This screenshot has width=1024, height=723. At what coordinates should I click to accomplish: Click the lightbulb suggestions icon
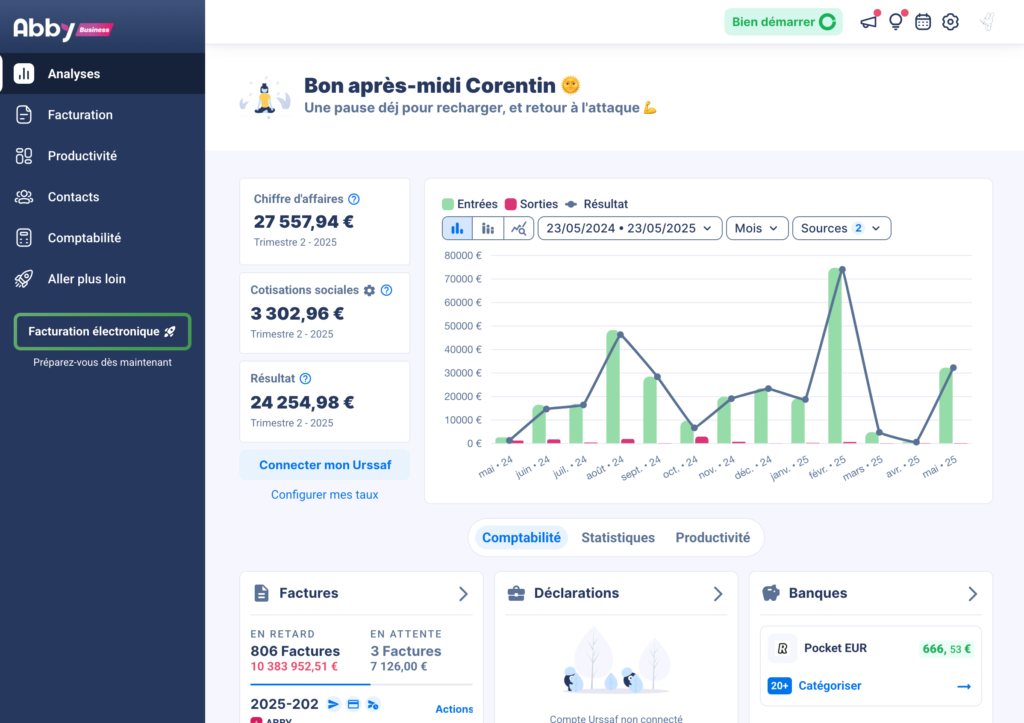896,22
